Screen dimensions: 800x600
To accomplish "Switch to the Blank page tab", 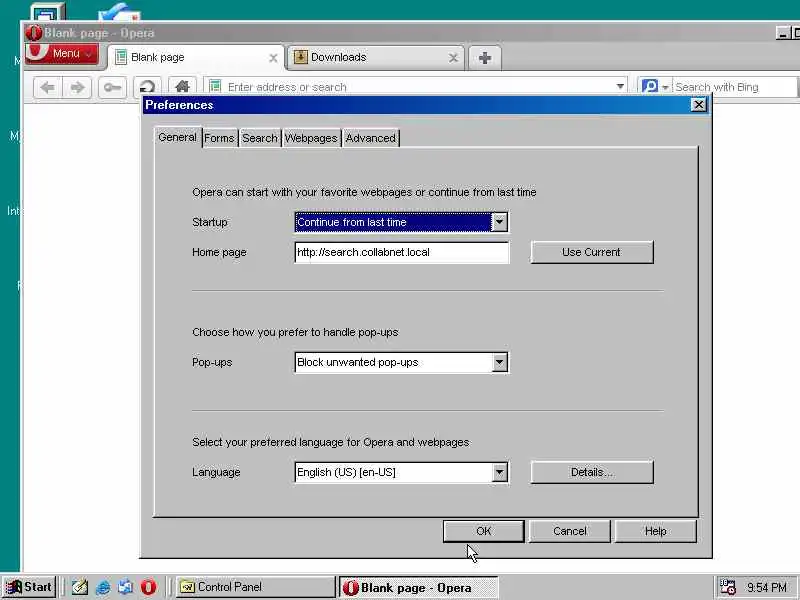I will pyautogui.click(x=196, y=57).
